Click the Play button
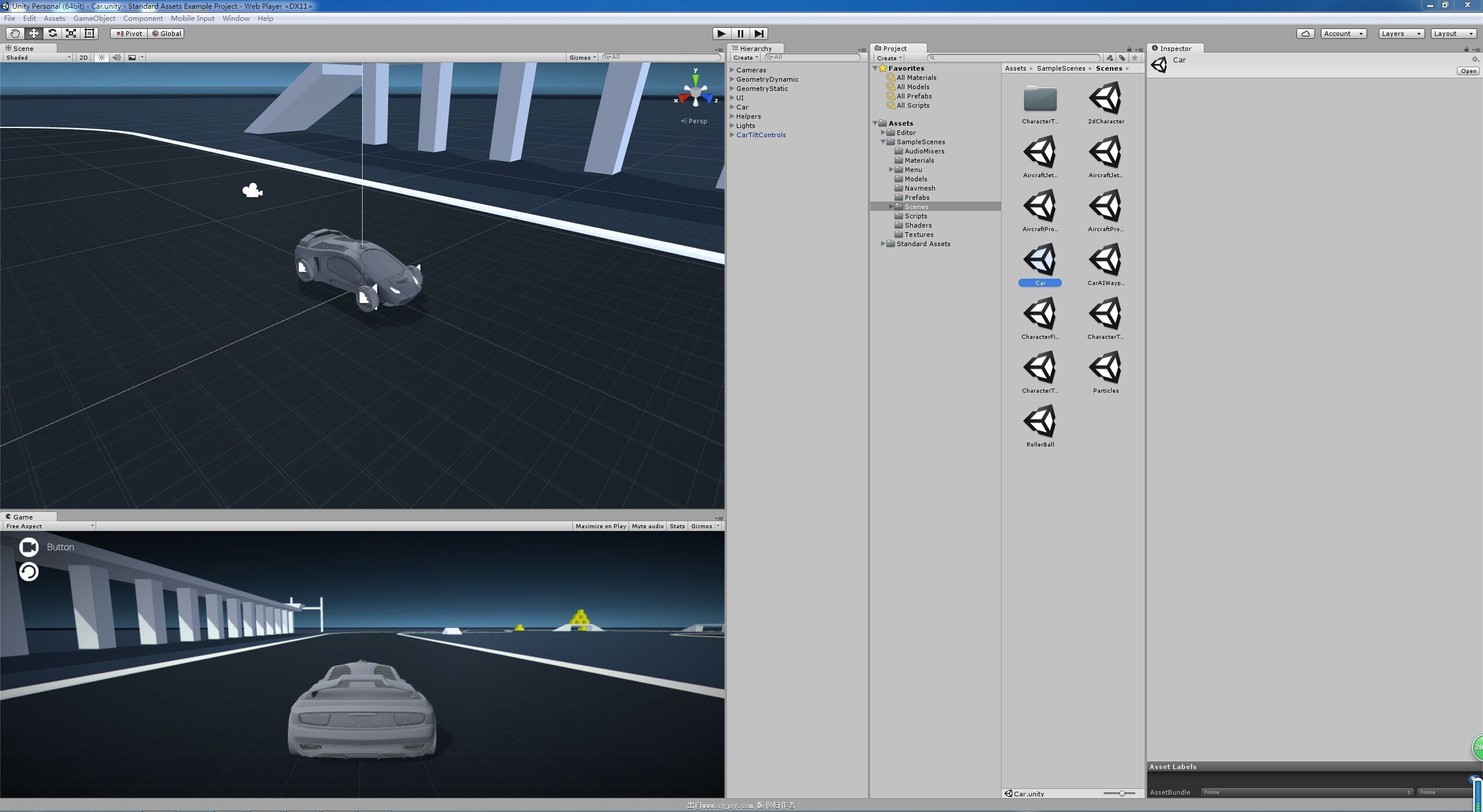 point(721,34)
